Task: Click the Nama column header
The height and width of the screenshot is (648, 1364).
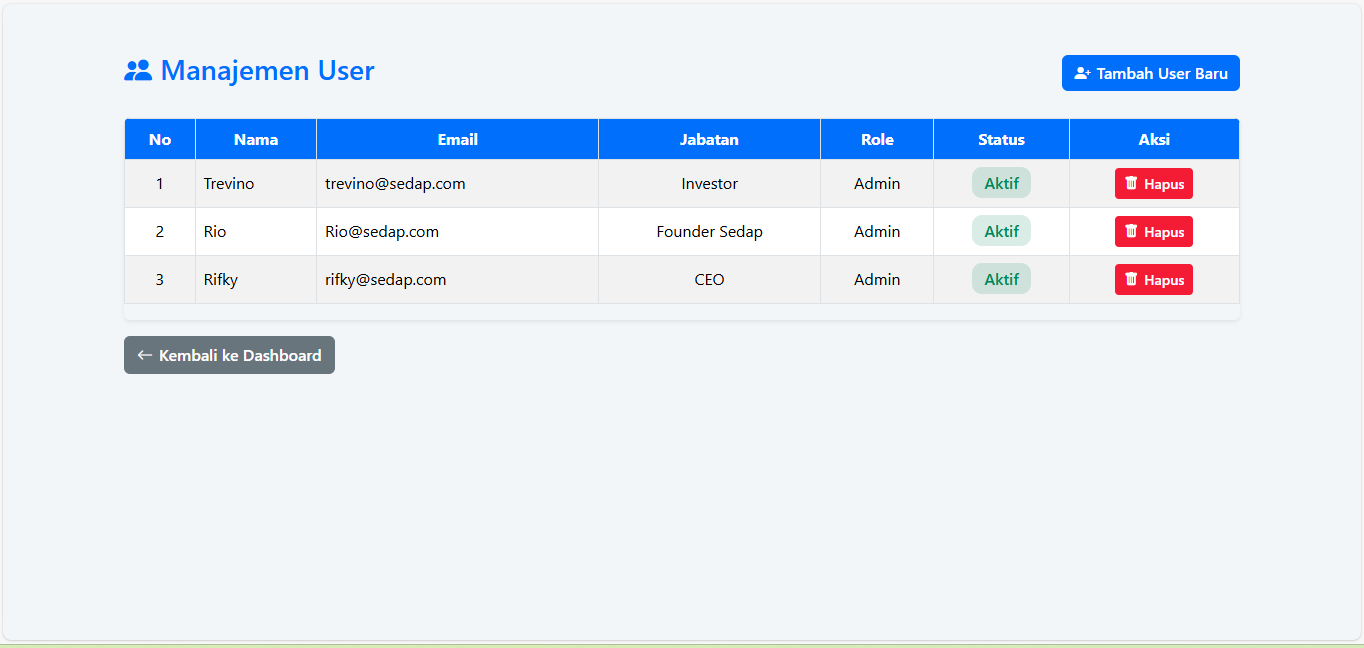Action: [x=256, y=139]
